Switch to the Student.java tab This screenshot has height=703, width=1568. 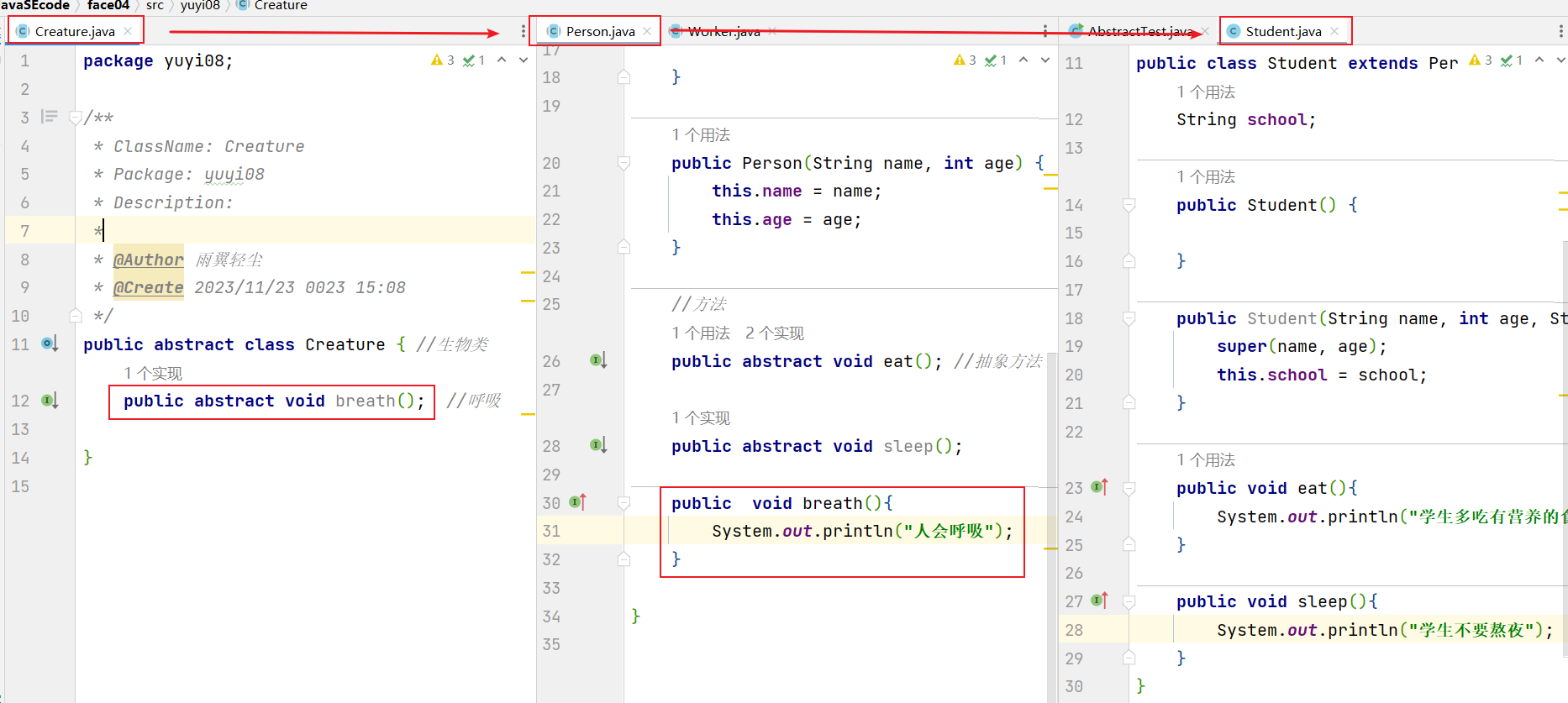pyautogui.click(x=1282, y=31)
